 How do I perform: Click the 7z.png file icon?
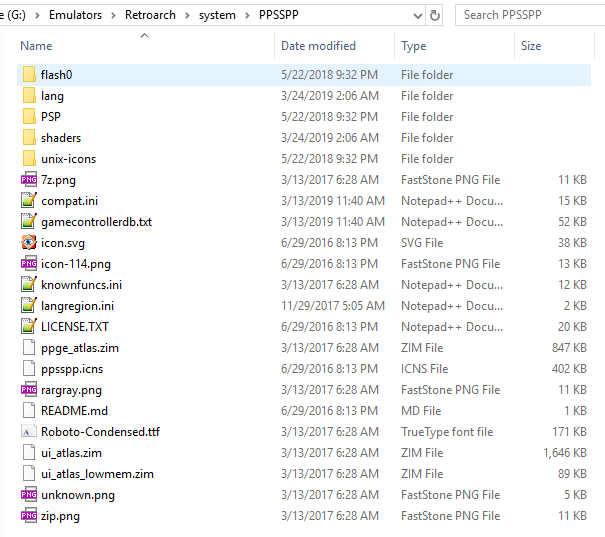29,179
